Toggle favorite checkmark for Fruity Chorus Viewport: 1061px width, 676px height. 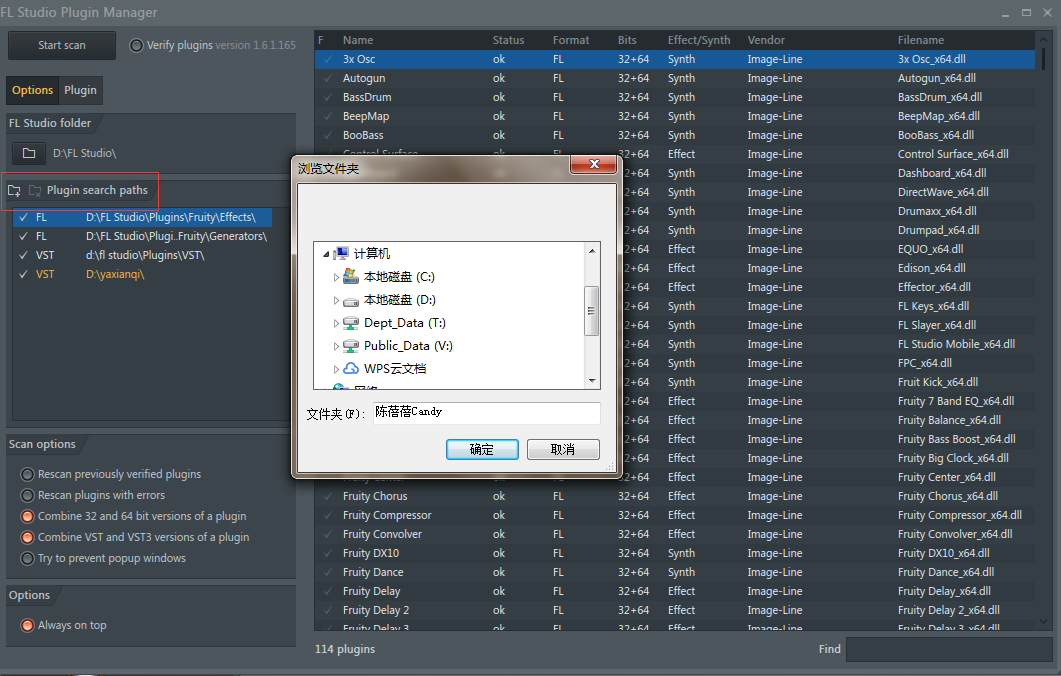click(328, 497)
